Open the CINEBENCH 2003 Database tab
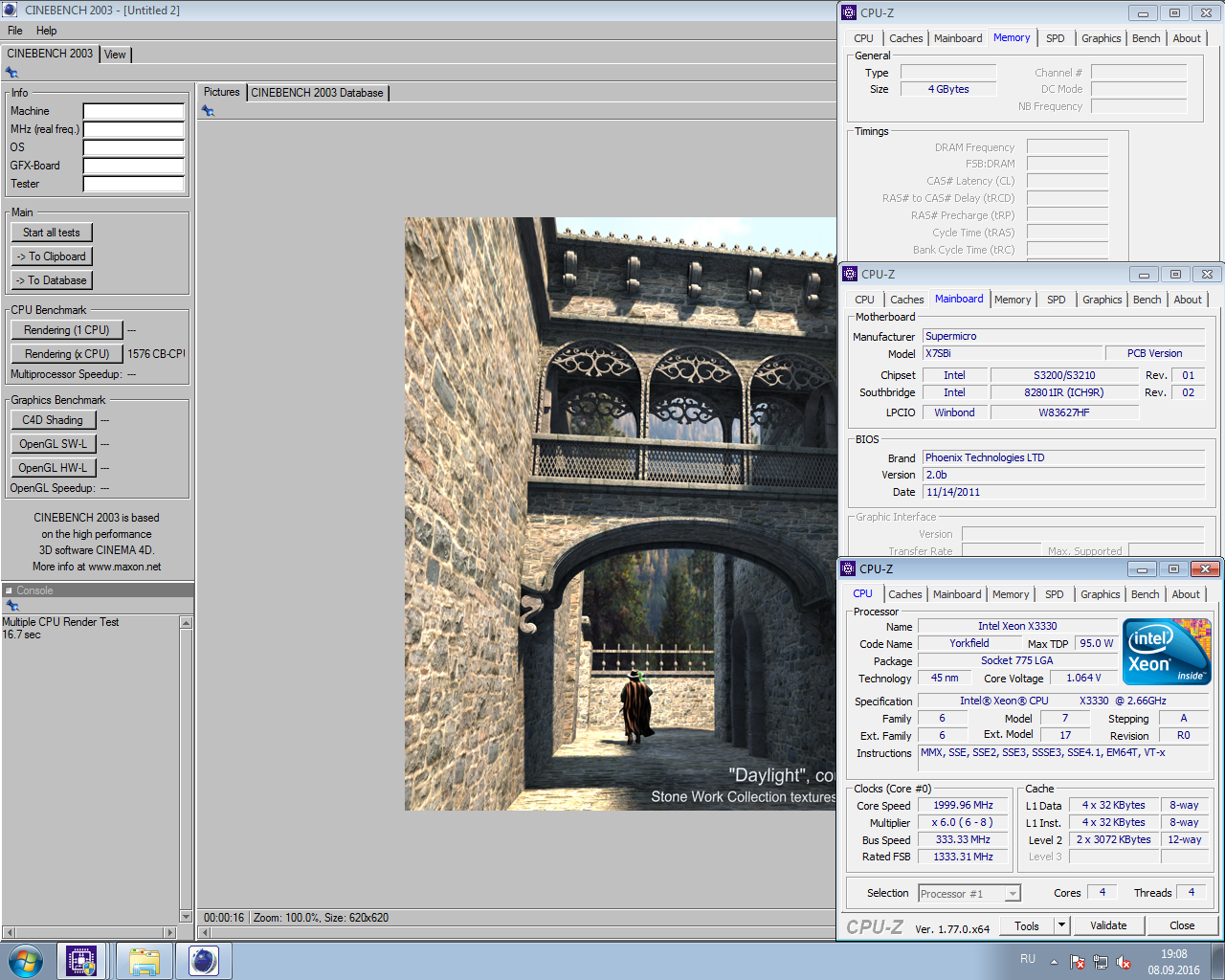Screen dimensions: 1225x980 (x=317, y=93)
